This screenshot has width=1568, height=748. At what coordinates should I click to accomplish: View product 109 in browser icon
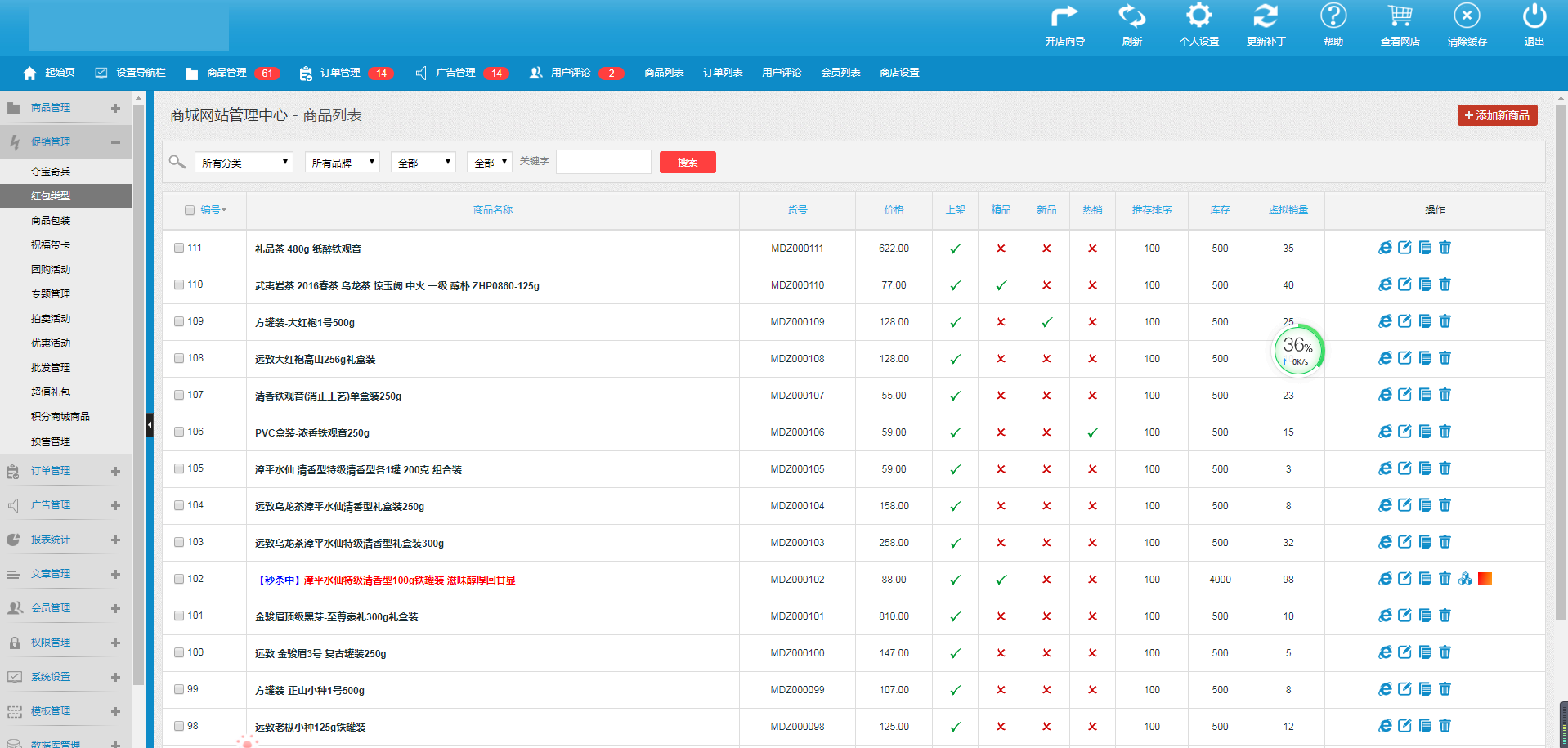[x=1385, y=321]
